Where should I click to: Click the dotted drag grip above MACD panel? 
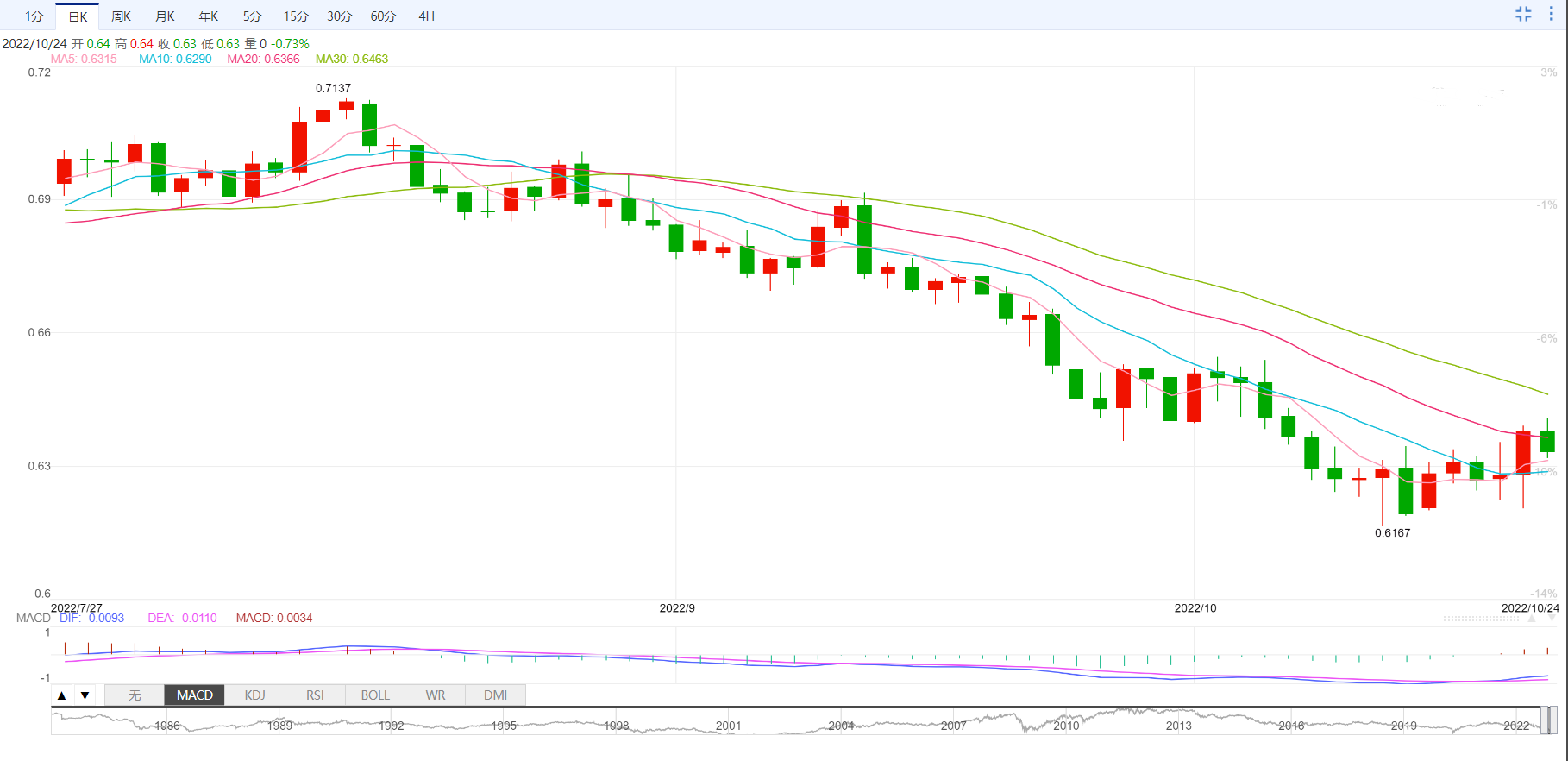(1482, 619)
